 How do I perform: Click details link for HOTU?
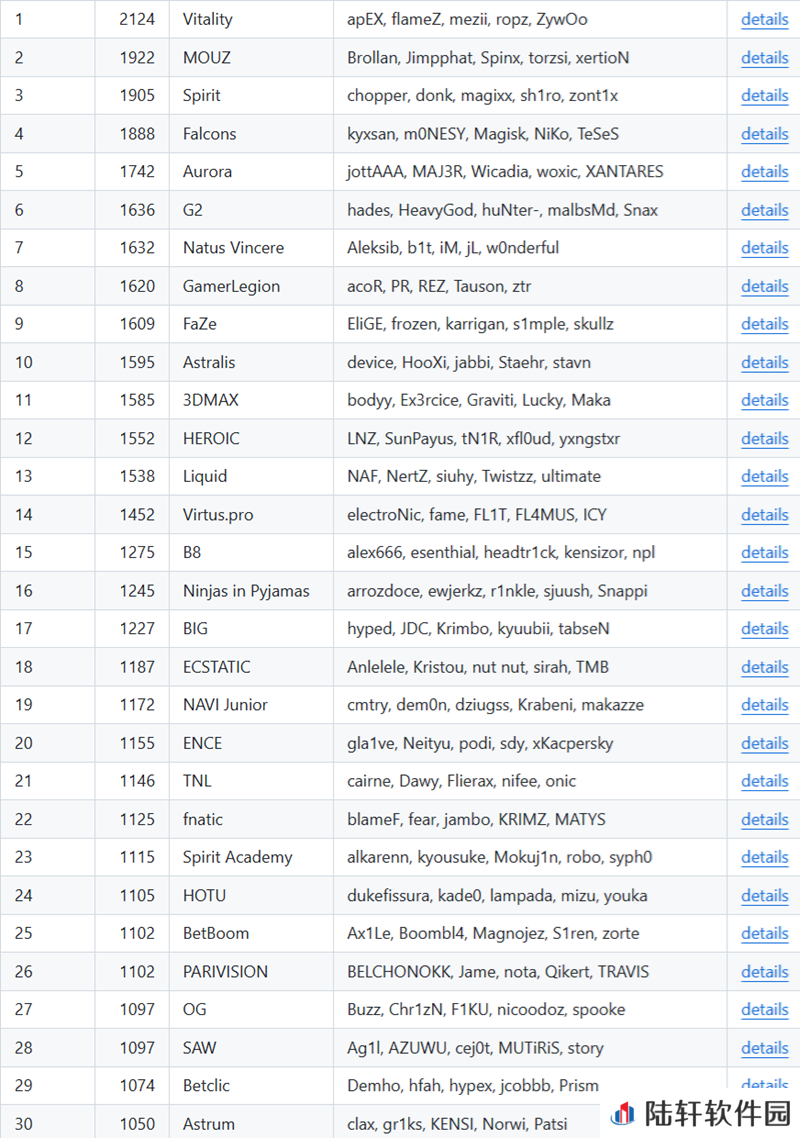[764, 896]
